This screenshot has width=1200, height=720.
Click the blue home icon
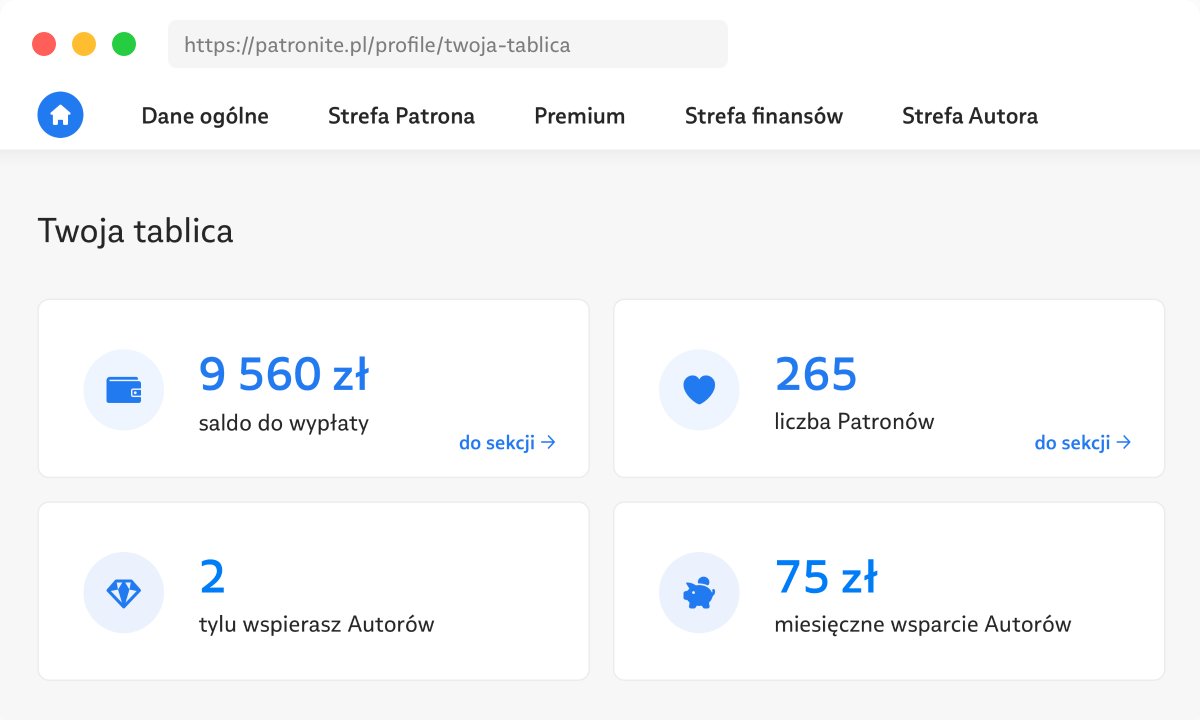[x=60, y=115]
